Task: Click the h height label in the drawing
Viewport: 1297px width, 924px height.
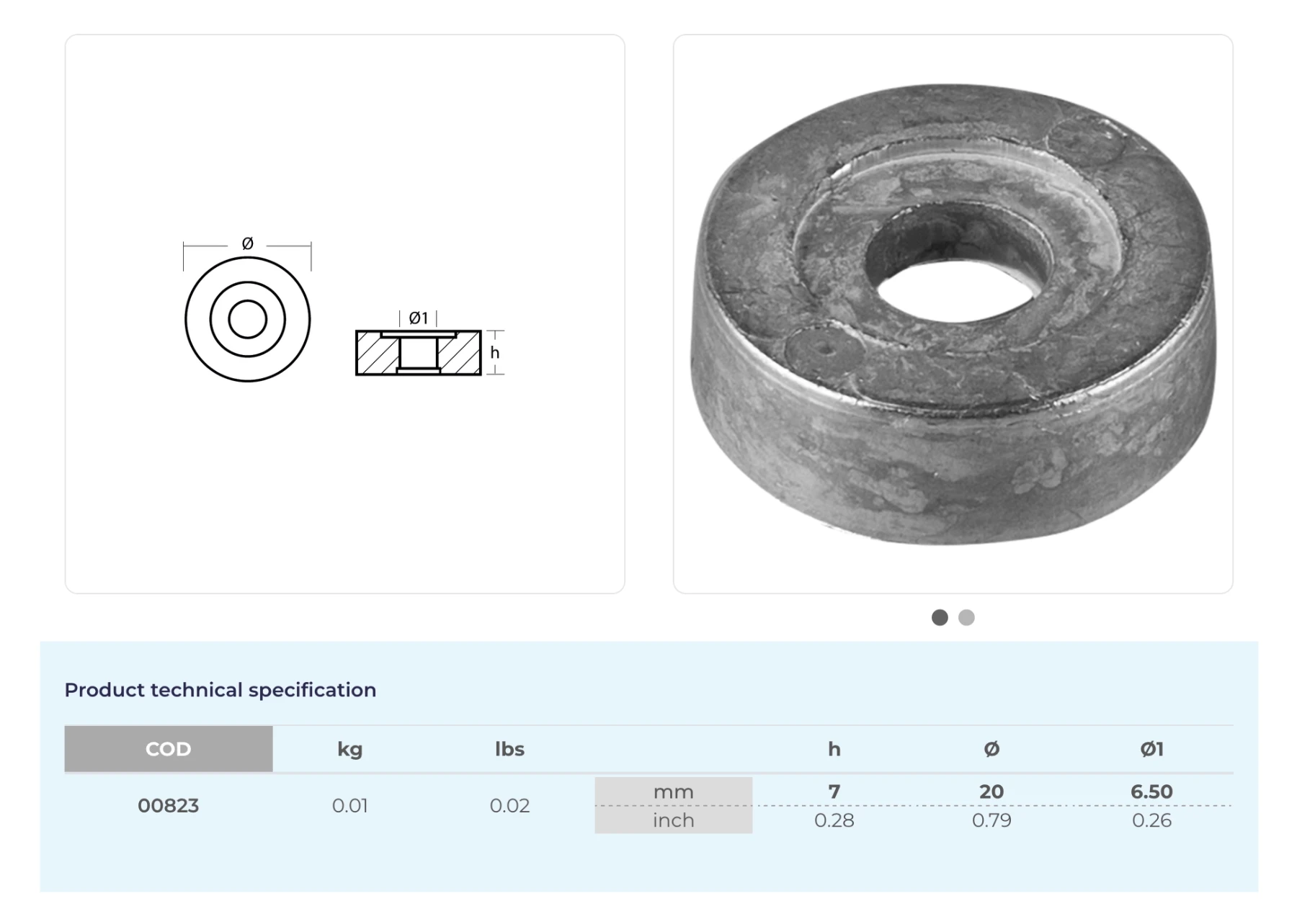Action: tap(494, 353)
